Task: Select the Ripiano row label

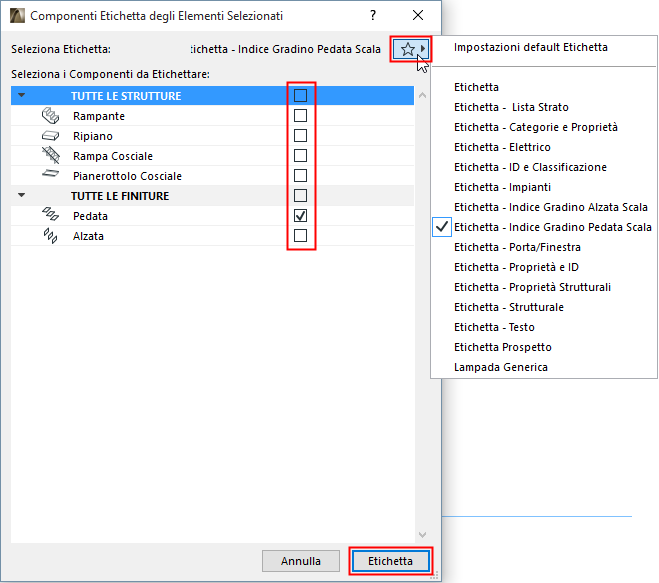Action: pyautogui.click(x=93, y=136)
